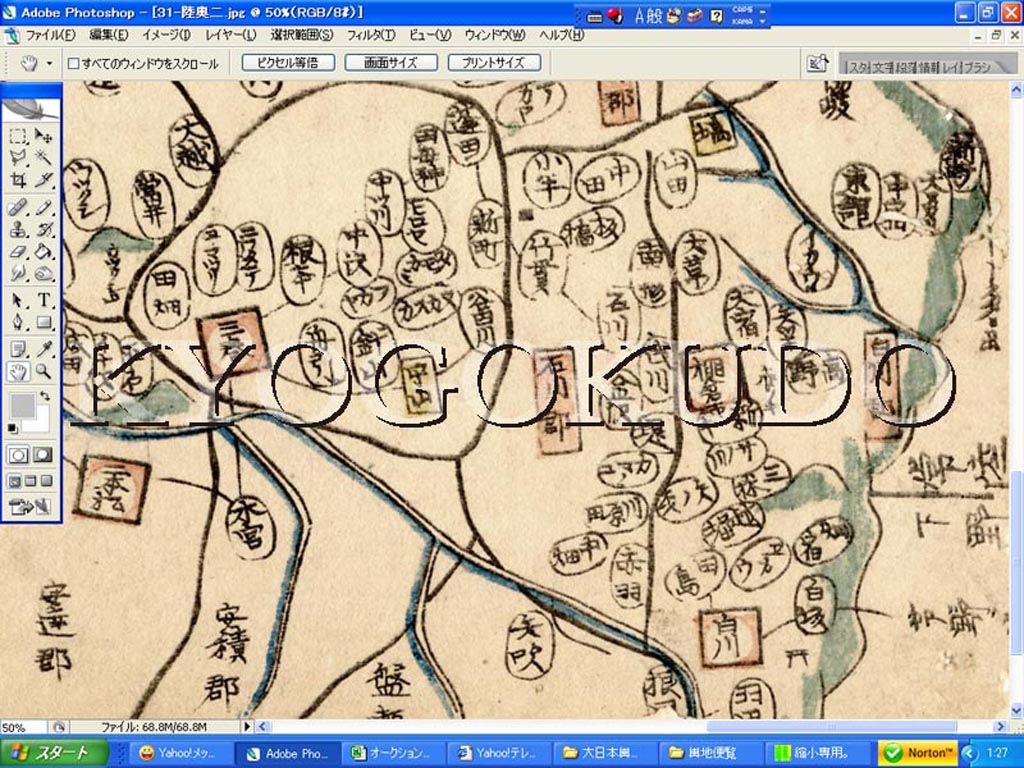Select the Zoom magnifier tool

tap(43, 372)
